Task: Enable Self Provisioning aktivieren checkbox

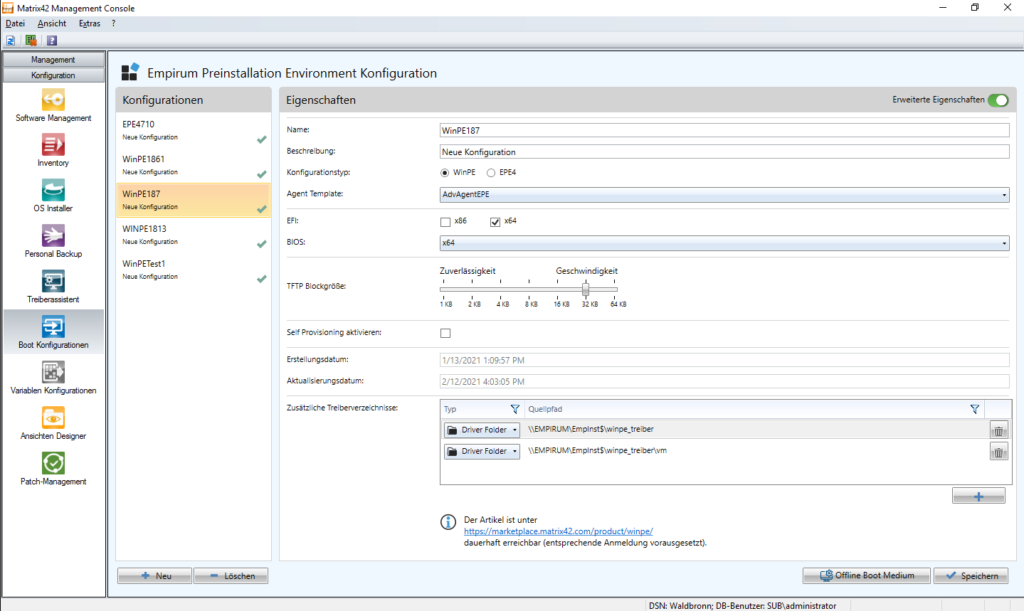Action: pos(445,333)
